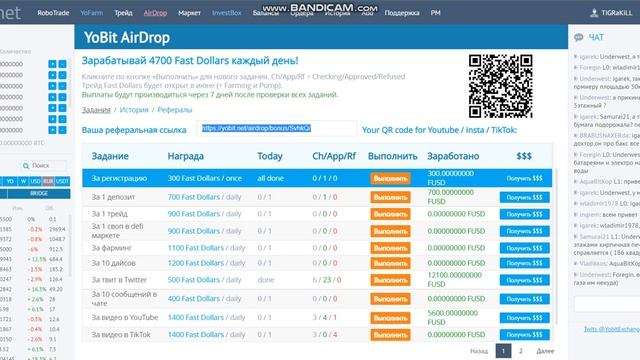Open the 400 Fast Dollars reward link
The width and height of the screenshot is (640, 360).
coord(193,299)
